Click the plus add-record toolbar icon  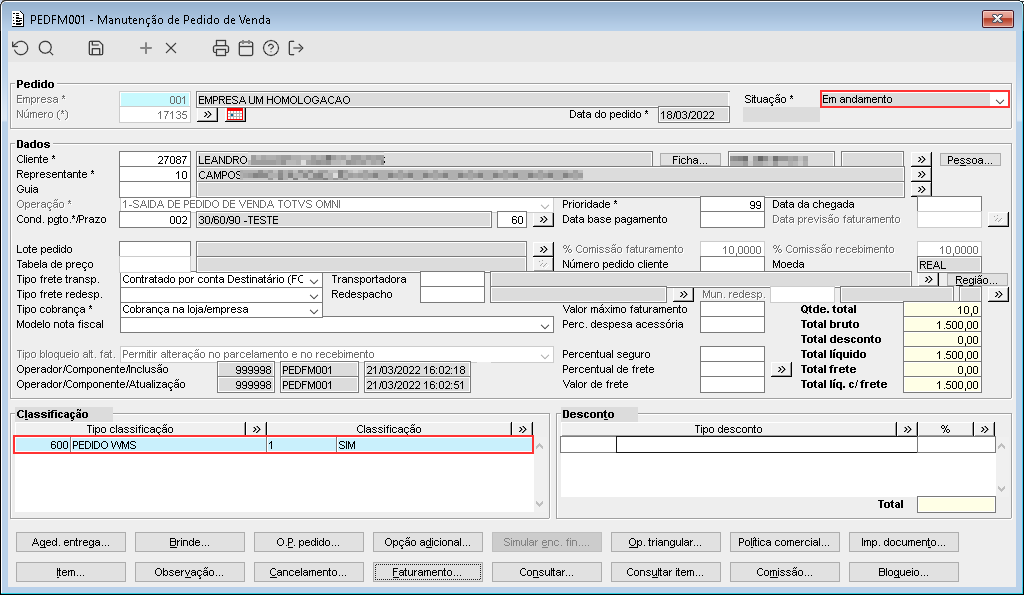[146, 48]
